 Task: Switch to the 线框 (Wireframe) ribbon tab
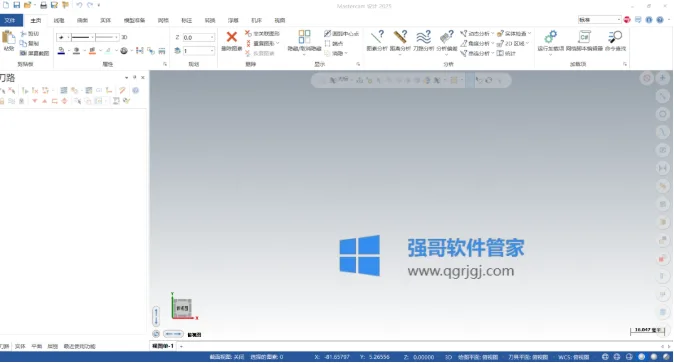coord(59,20)
